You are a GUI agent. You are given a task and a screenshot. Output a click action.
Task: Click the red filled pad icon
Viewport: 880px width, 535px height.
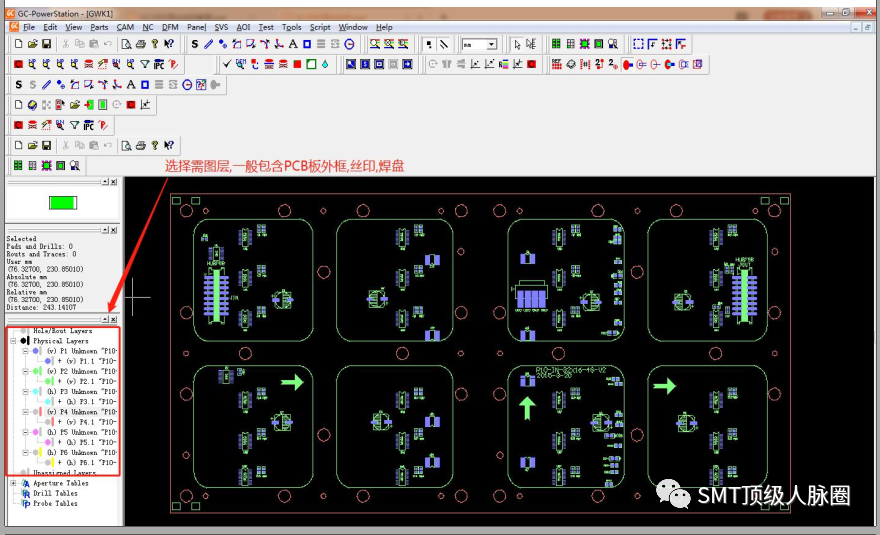(x=627, y=64)
